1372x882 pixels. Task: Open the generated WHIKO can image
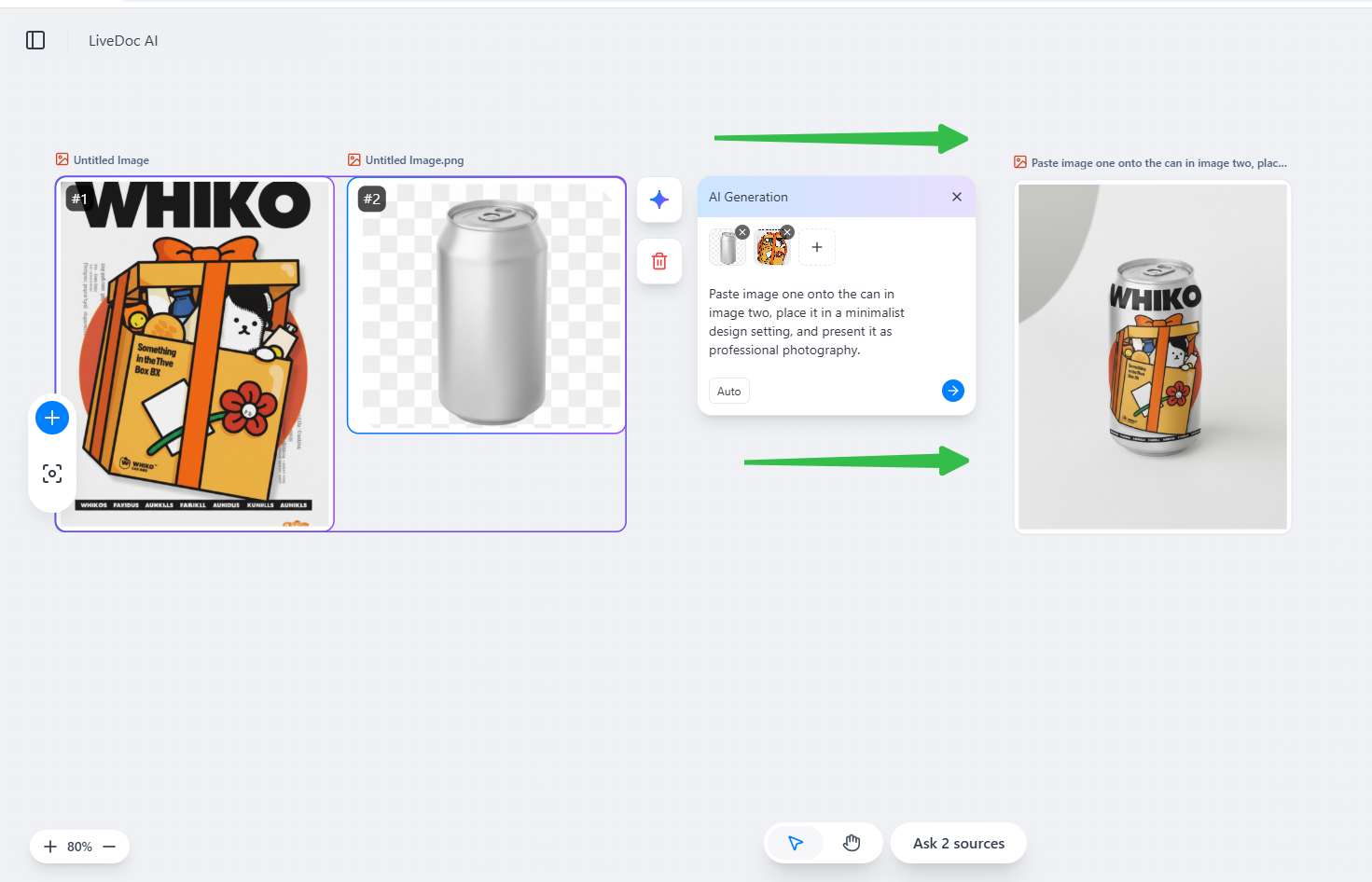coord(1152,356)
